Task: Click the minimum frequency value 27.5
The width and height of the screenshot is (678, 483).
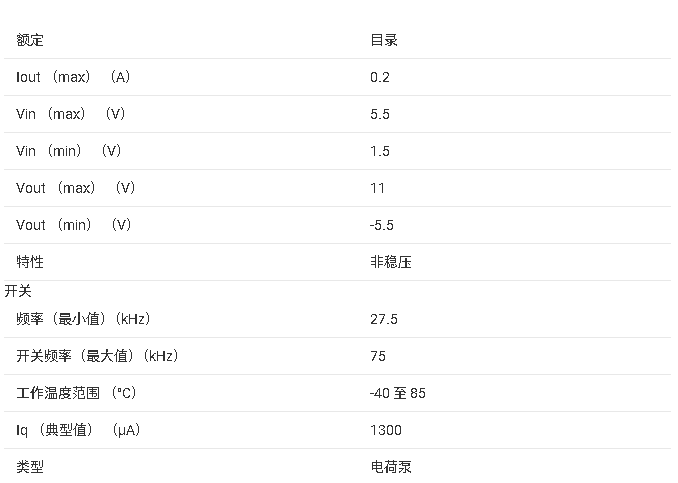Action: [x=384, y=319]
